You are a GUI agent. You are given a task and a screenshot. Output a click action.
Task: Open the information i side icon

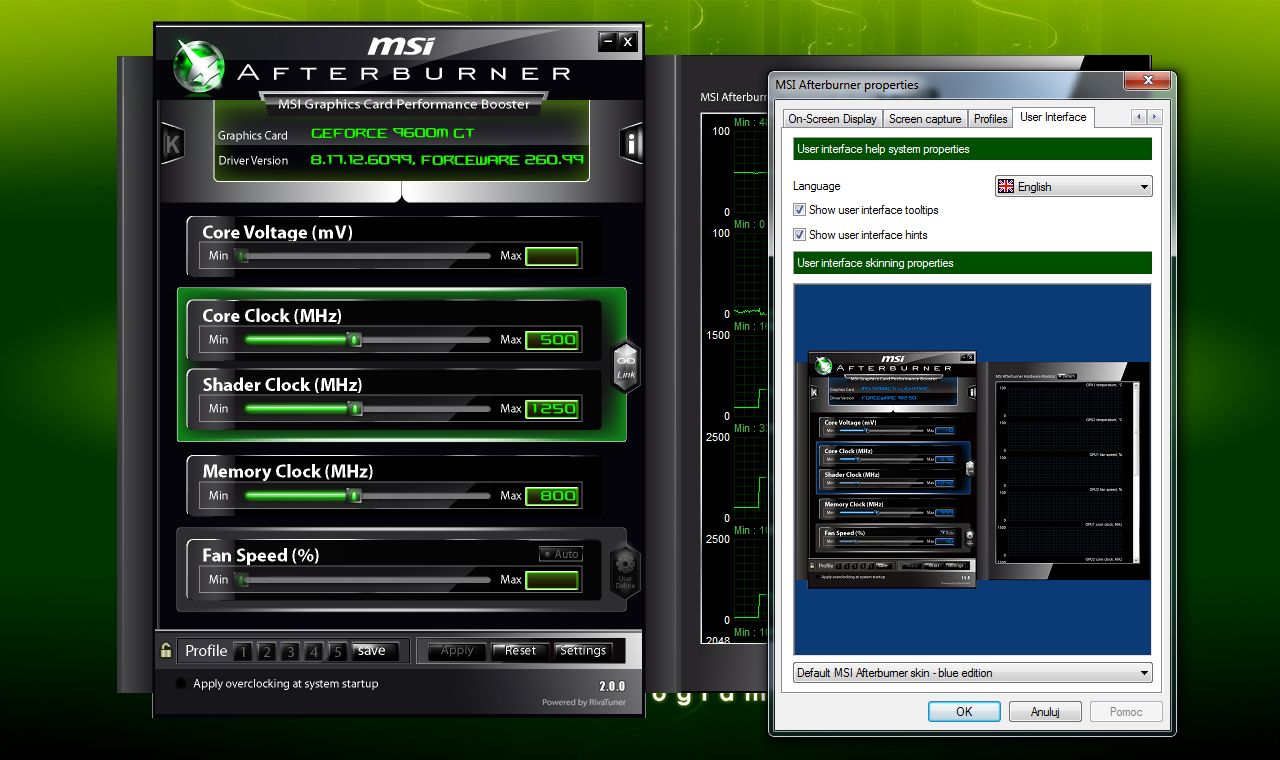coord(631,144)
